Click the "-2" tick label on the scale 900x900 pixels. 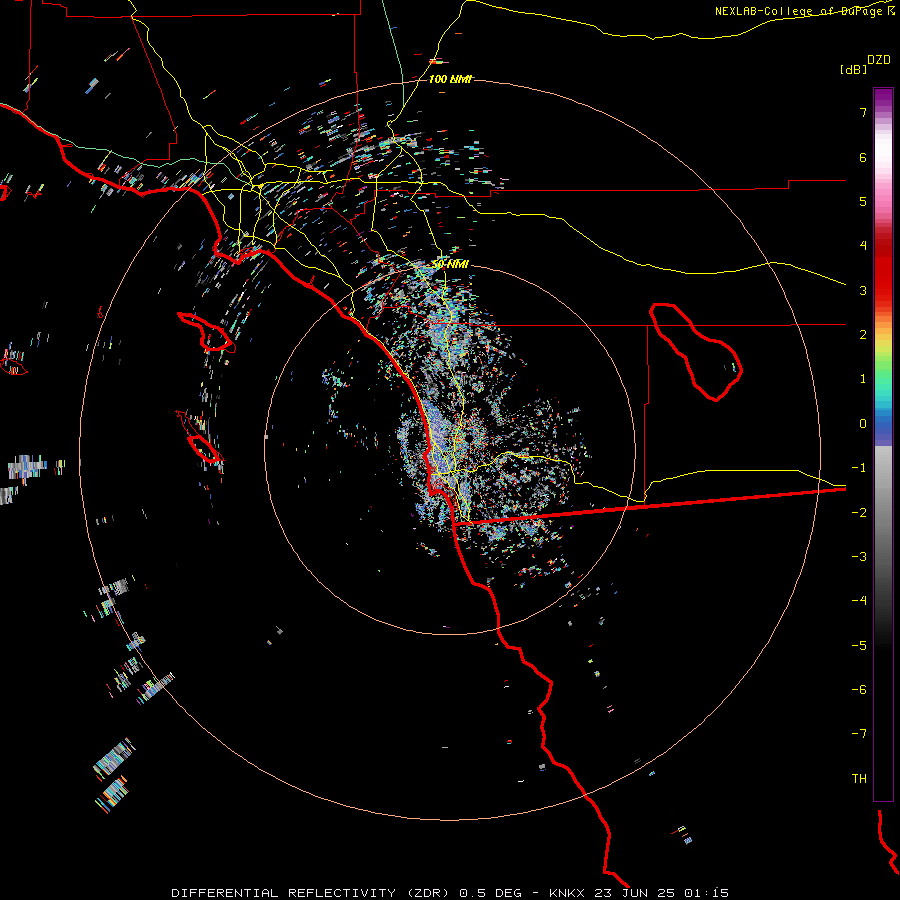pyautogui.click(x=859, y=513)
